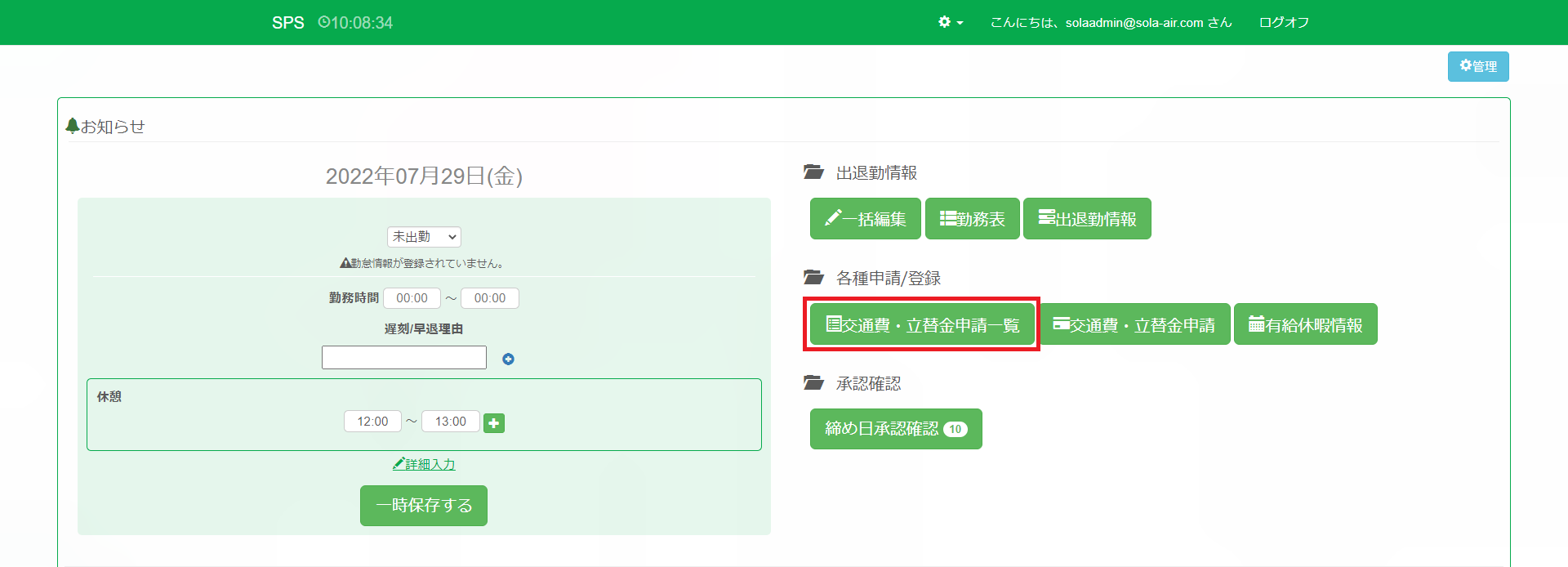Click the work start time field
Screen dimensions: 1568x567
point(412,298)
